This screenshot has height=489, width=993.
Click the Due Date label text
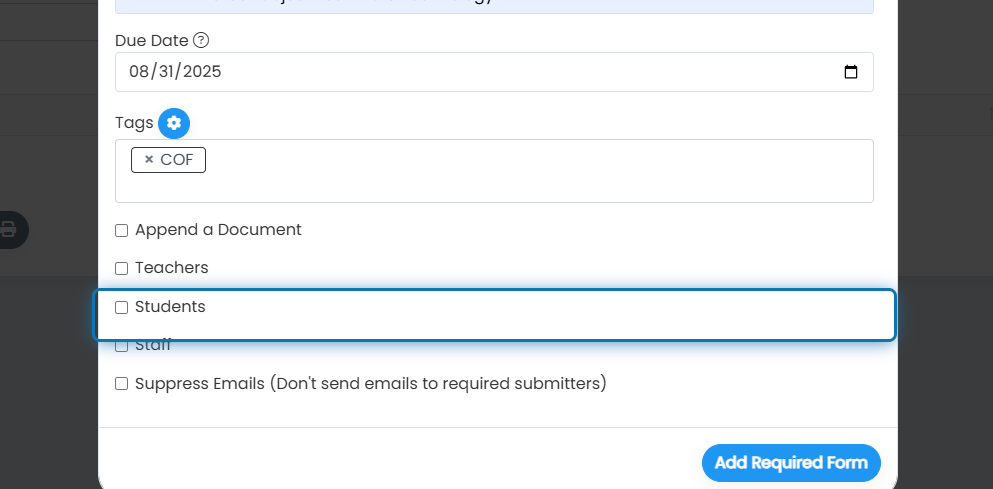(x=151, y=41)
